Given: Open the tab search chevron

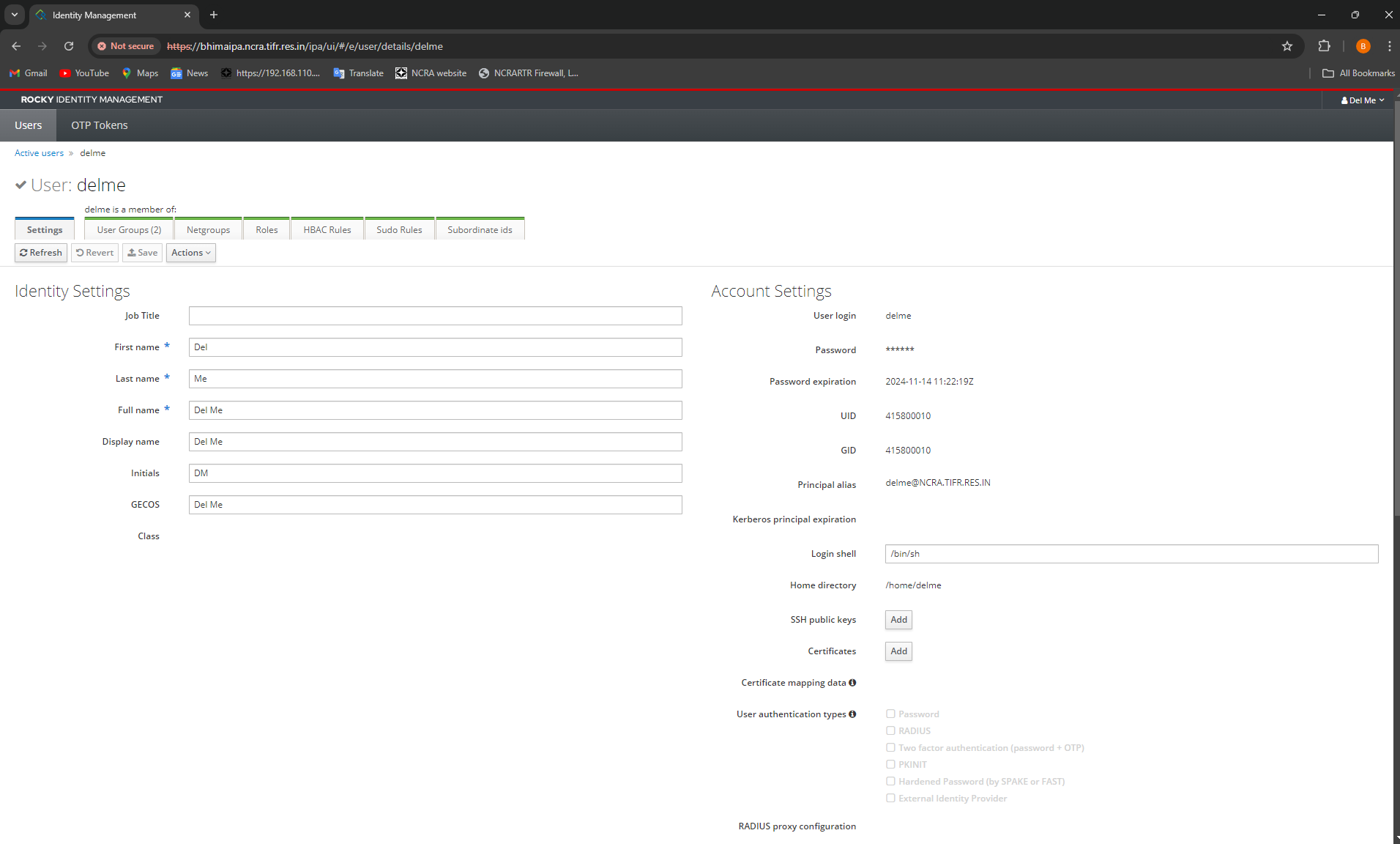Looking at the screenshot, I should click(15, 15).
